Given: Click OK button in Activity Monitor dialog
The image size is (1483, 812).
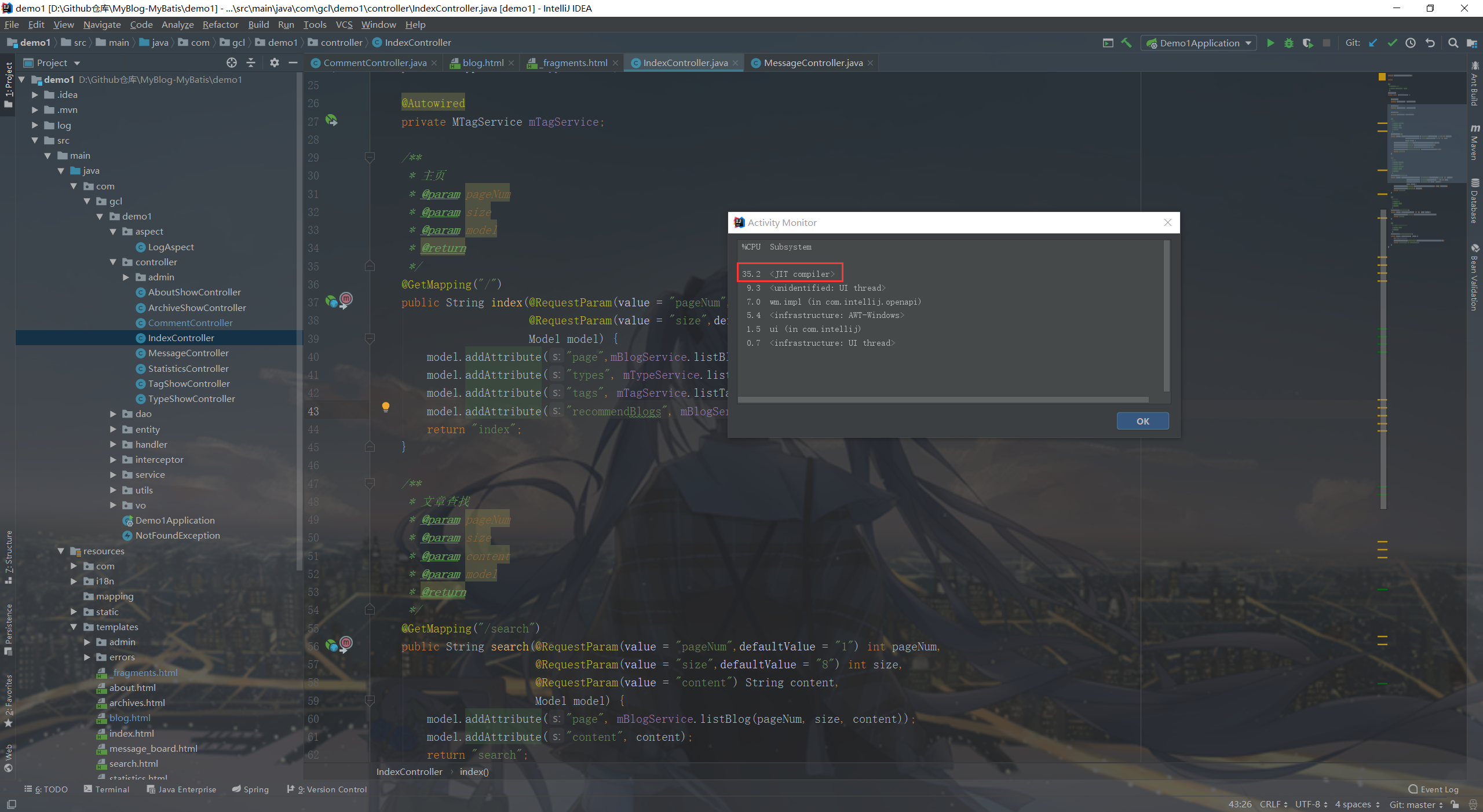Looking at the screenshot, I should 1142,420.
